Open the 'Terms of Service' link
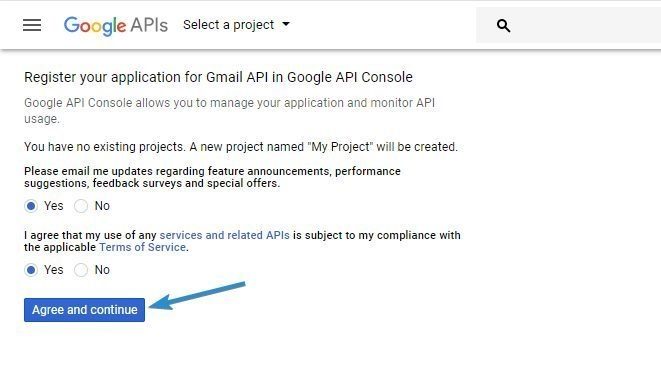Screen dimensions: 661x371 point(142,247)
